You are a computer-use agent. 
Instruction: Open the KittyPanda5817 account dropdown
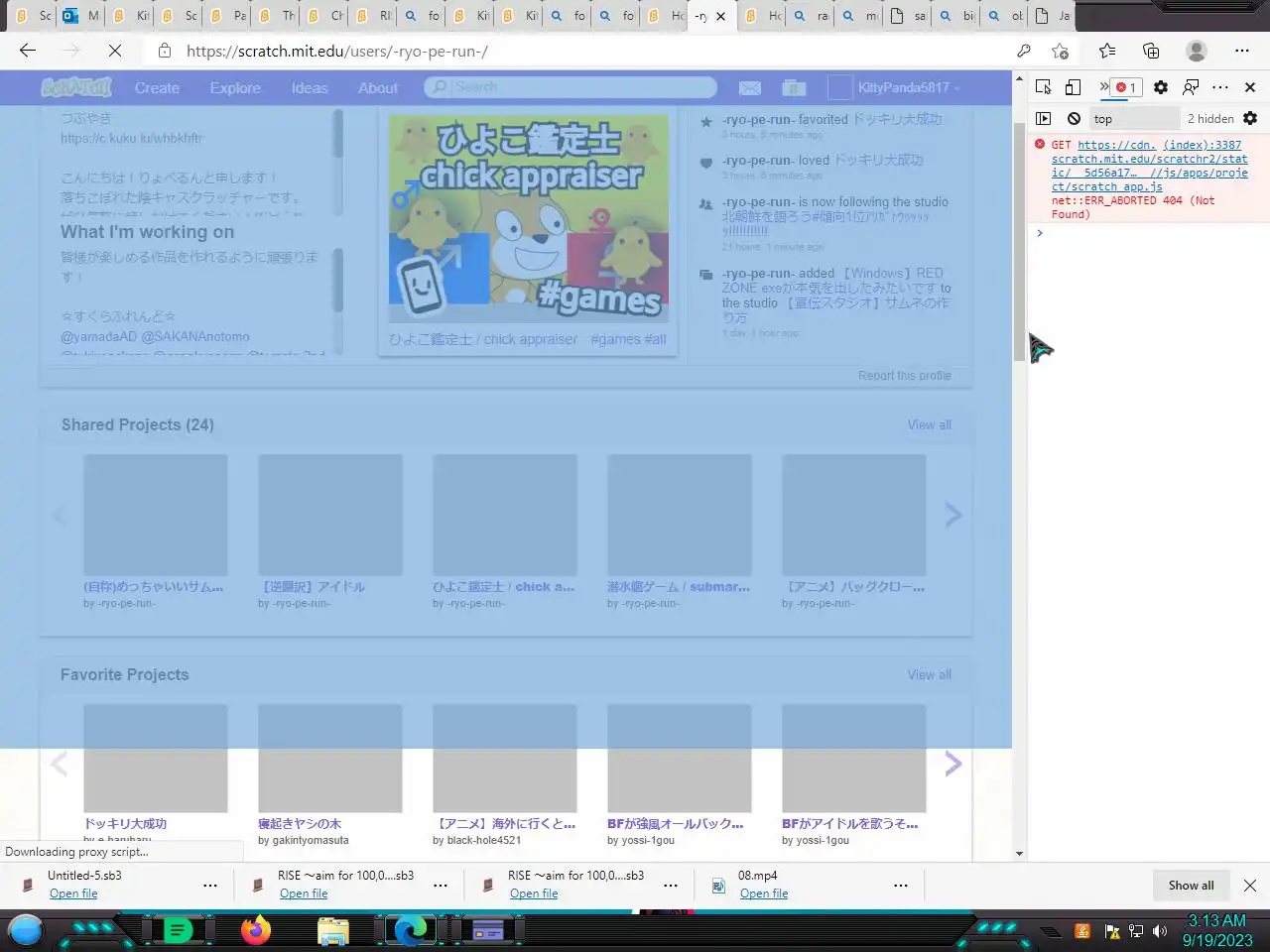point(896,88)
